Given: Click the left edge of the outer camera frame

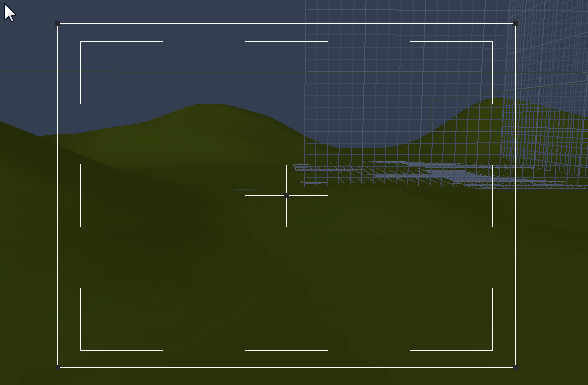Looking at the screenshot, I should 57,195.
